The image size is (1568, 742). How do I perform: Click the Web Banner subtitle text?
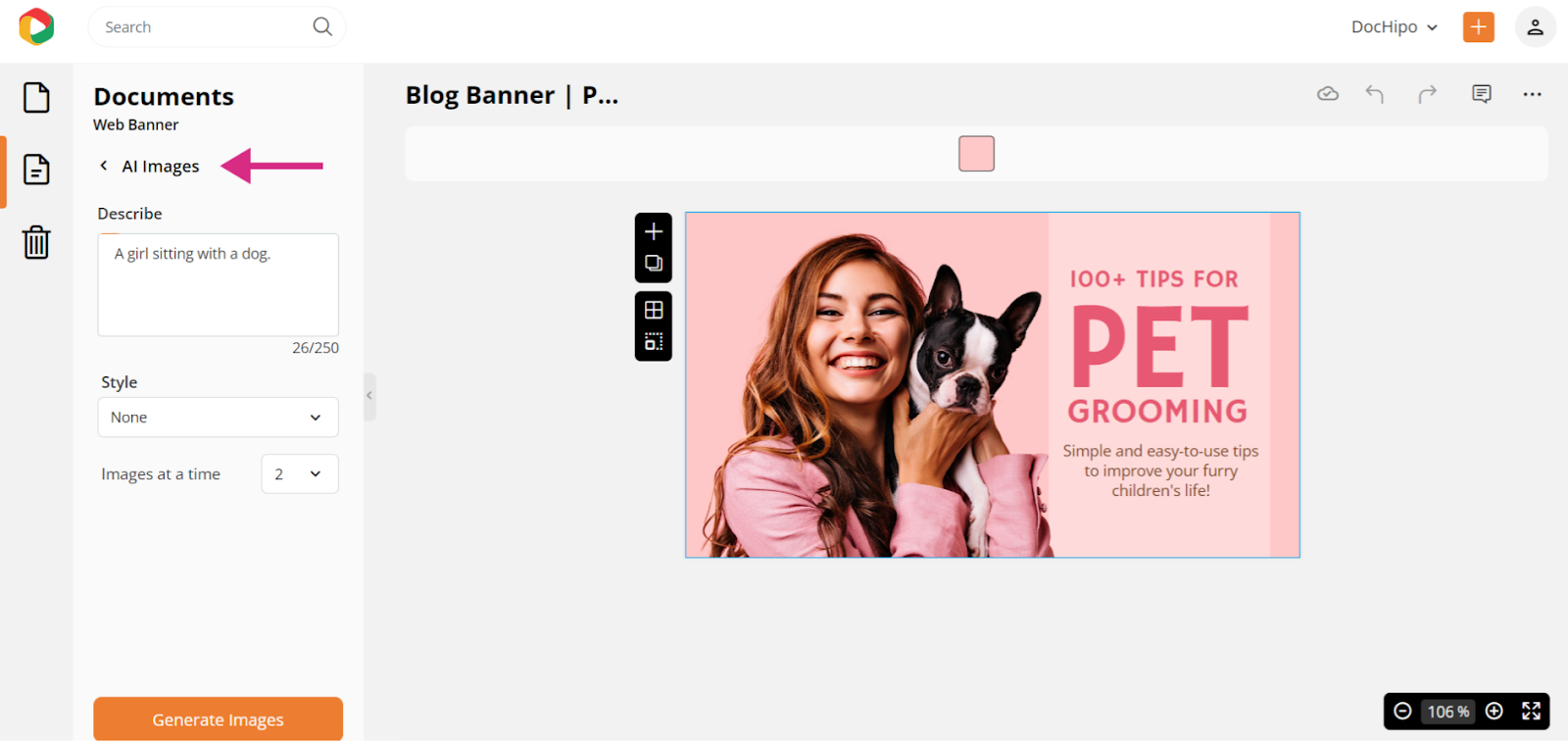[136, 124]
